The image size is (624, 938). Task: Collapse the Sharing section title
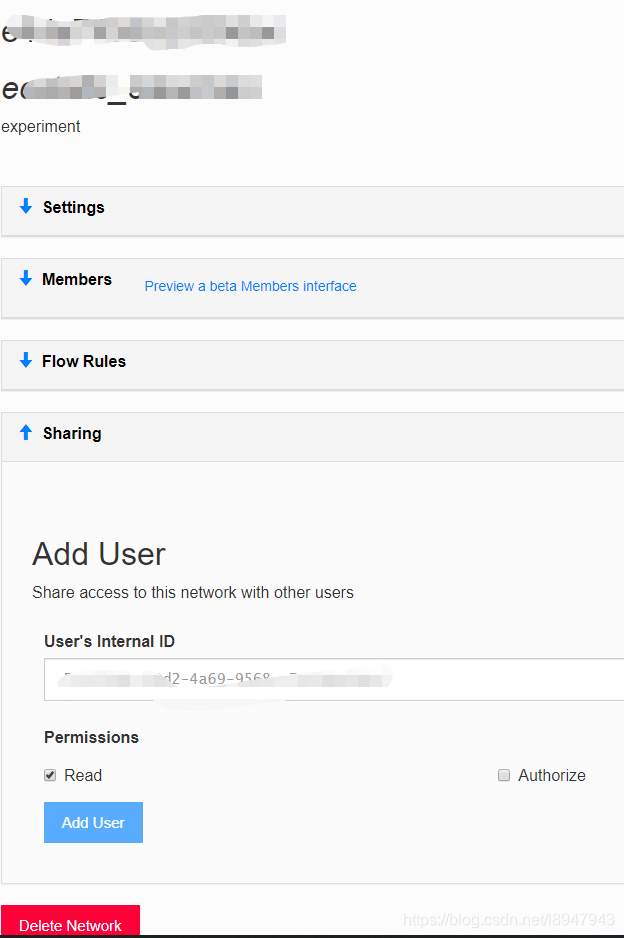72,433
